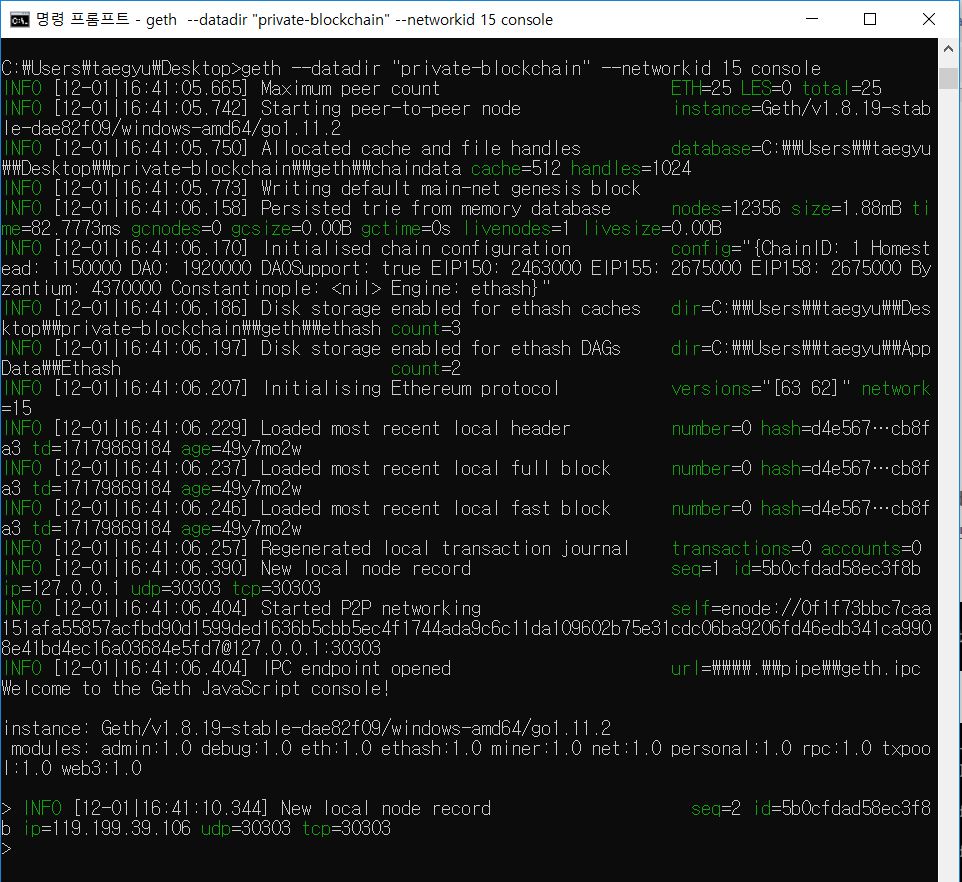Click the 'seq=2' value
Screen dimensions: 962x882
[716, 808]
